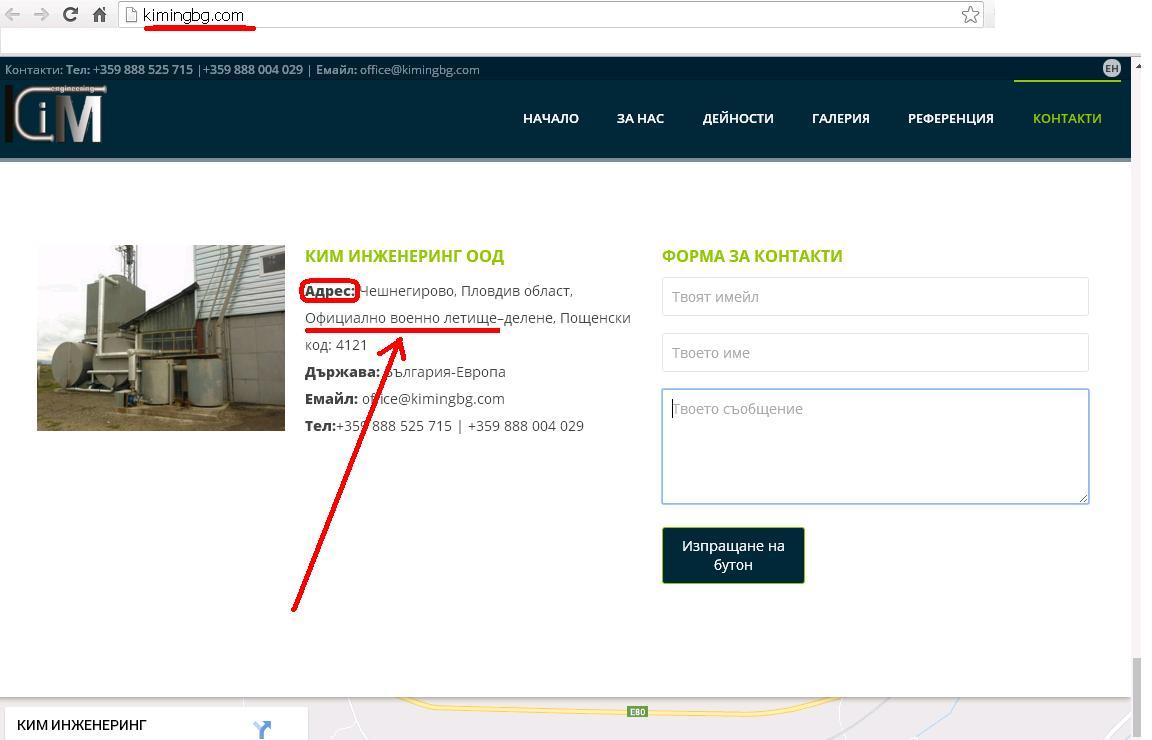1152x740 pixels.
Task: Bookmark page with star icon
Action: click(x=970, y=14)
